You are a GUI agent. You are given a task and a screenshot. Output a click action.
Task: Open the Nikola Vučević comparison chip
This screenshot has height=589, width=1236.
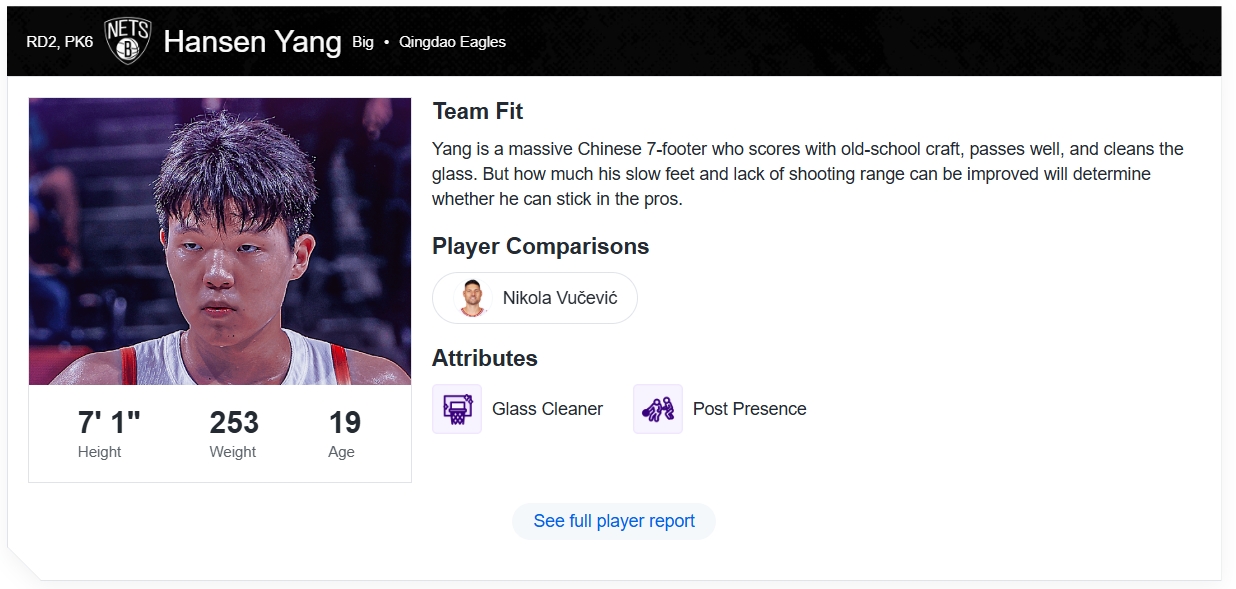pos(558,298)
